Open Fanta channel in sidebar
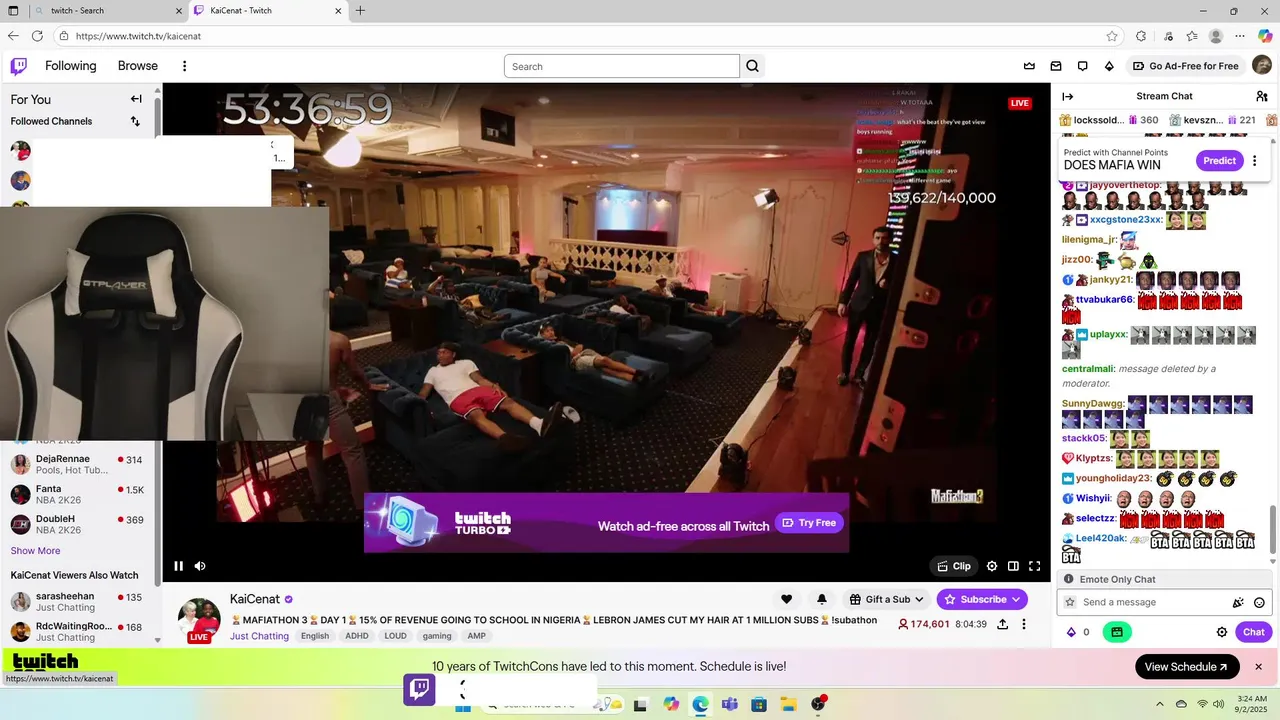Screen dimensions: 1280x720 point(77,494)
